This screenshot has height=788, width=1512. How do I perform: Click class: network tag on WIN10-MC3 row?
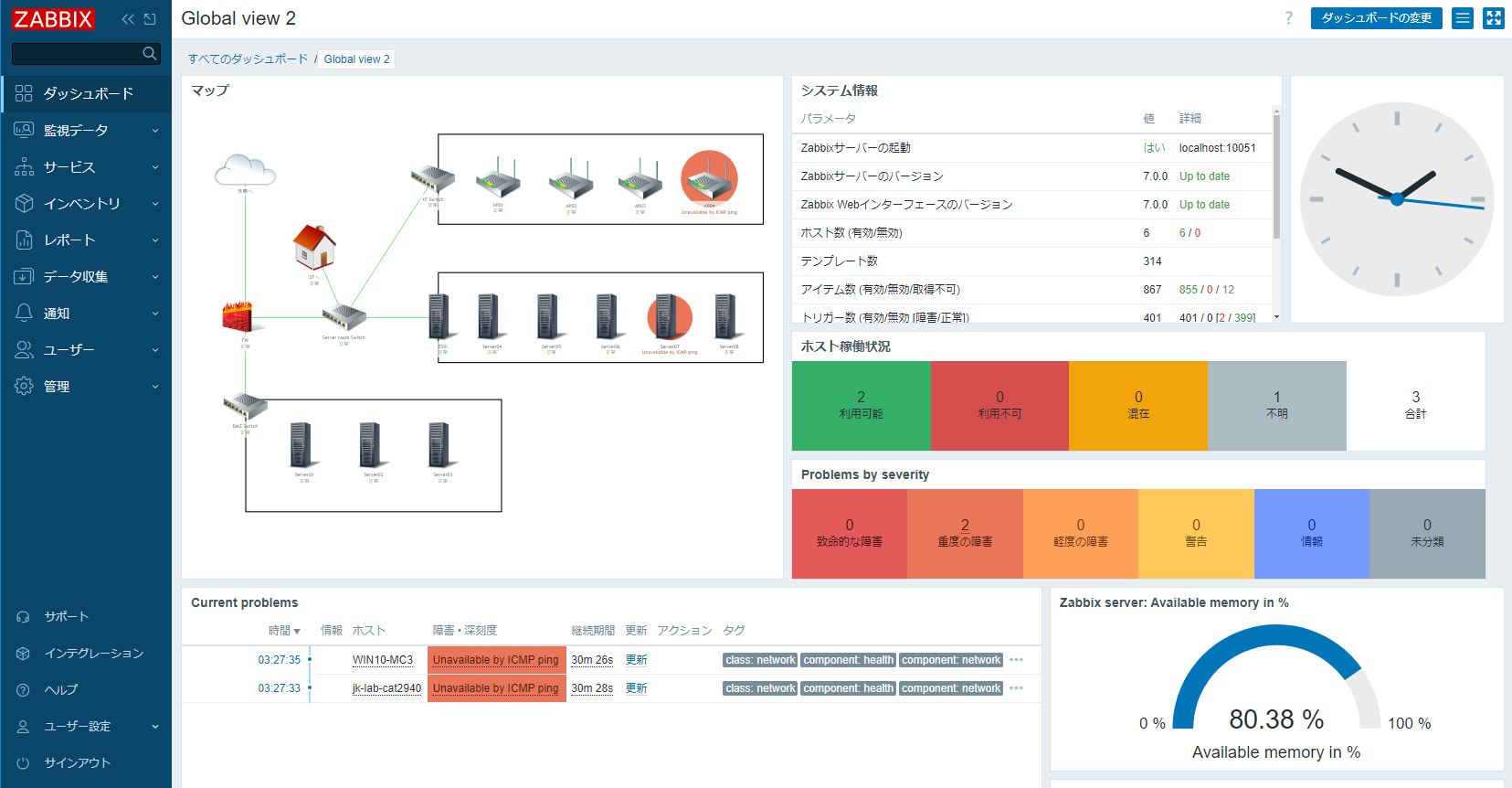(761, 660)
